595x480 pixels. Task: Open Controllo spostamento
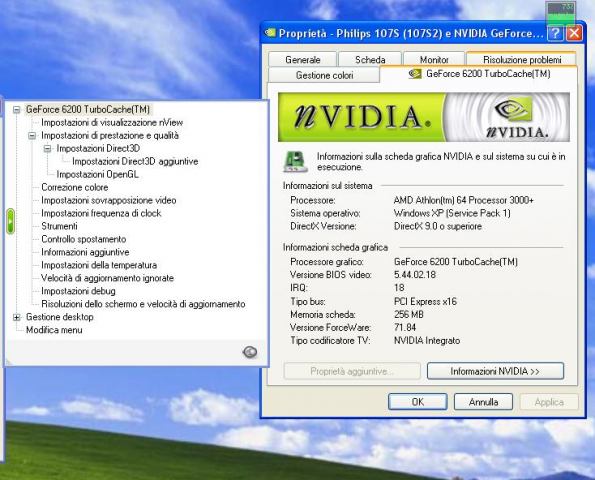tap(83, 239)
